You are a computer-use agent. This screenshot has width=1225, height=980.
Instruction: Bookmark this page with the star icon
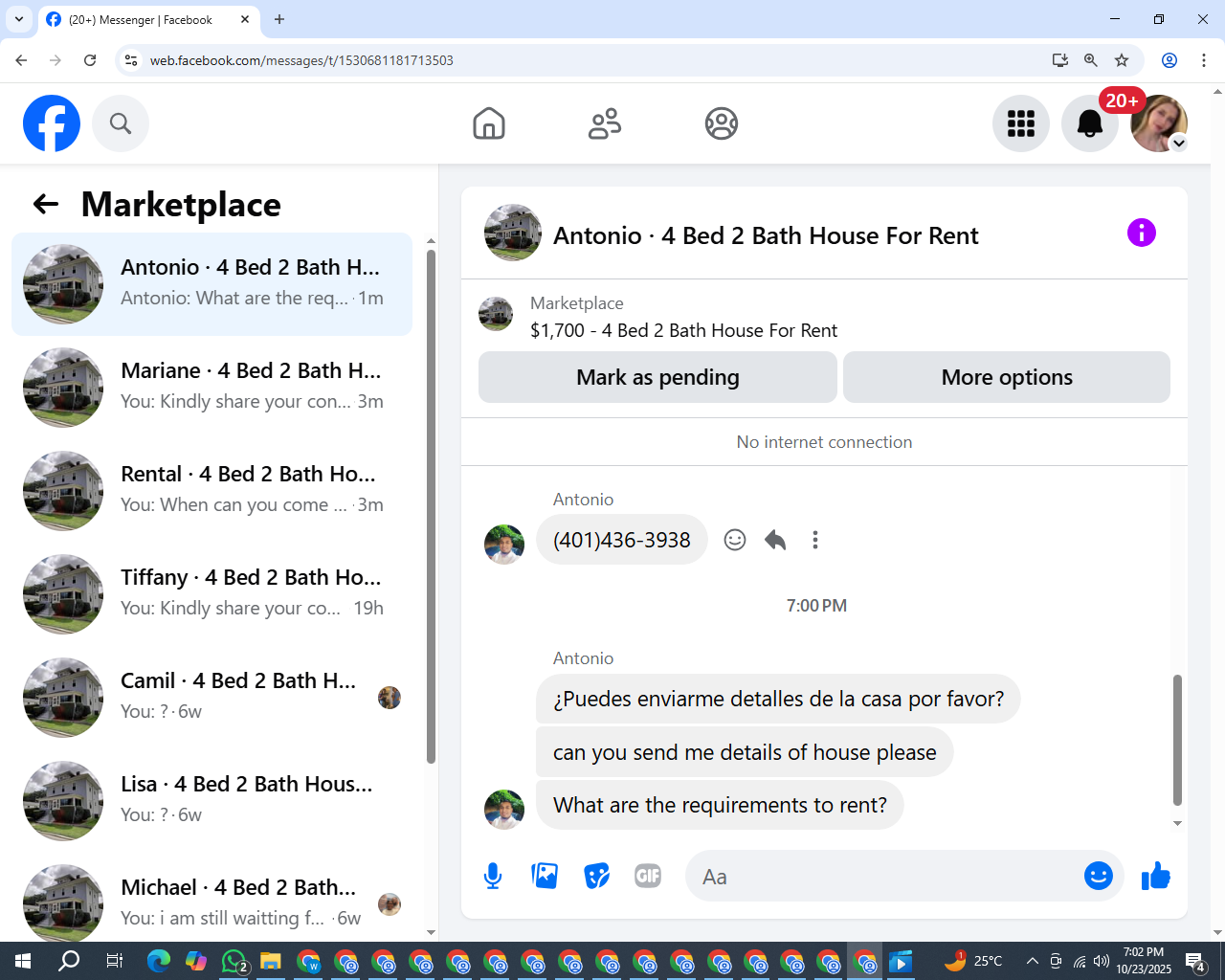[1122, 60]
